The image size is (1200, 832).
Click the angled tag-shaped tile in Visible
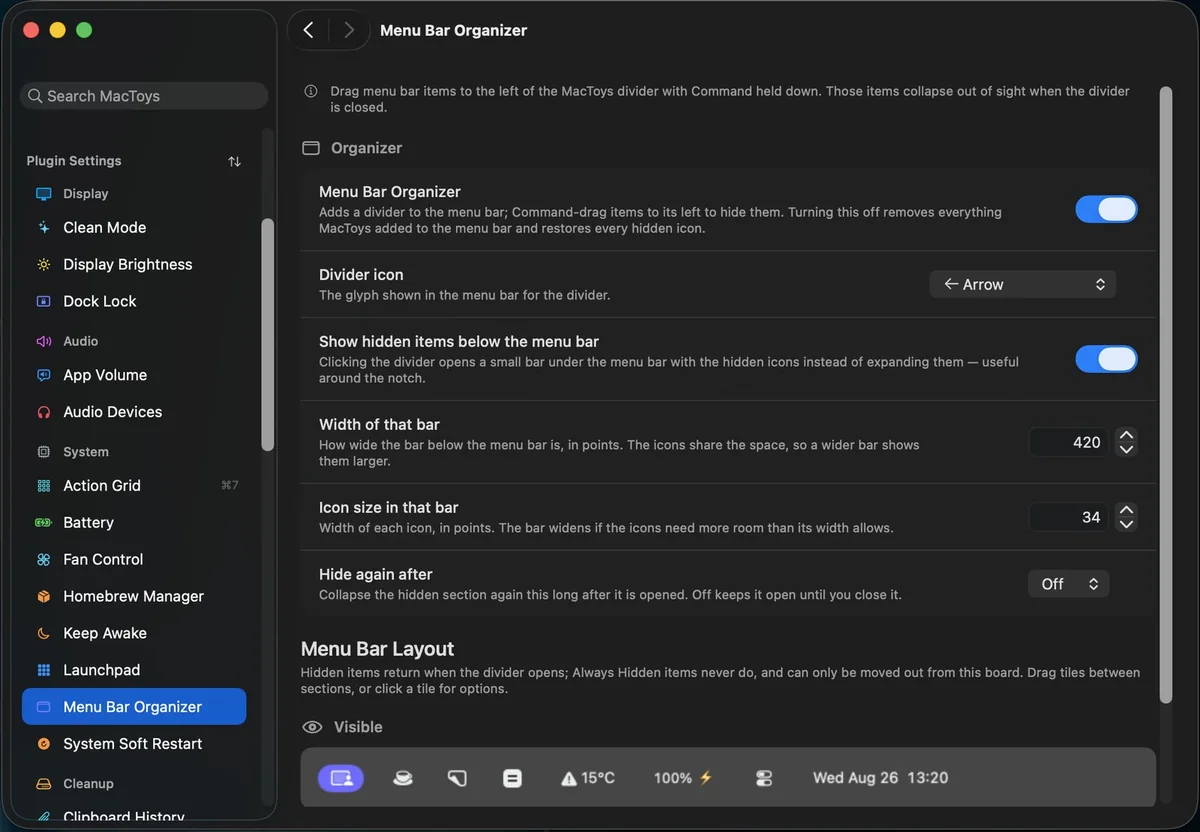457,778
